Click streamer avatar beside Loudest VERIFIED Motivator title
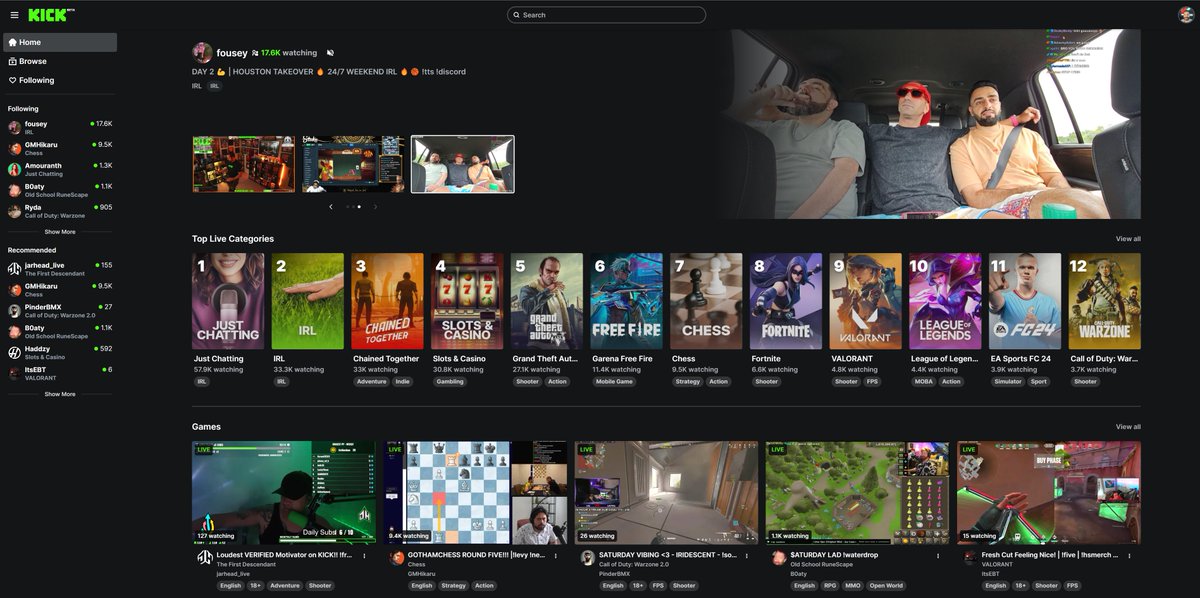 coord(204,558)
